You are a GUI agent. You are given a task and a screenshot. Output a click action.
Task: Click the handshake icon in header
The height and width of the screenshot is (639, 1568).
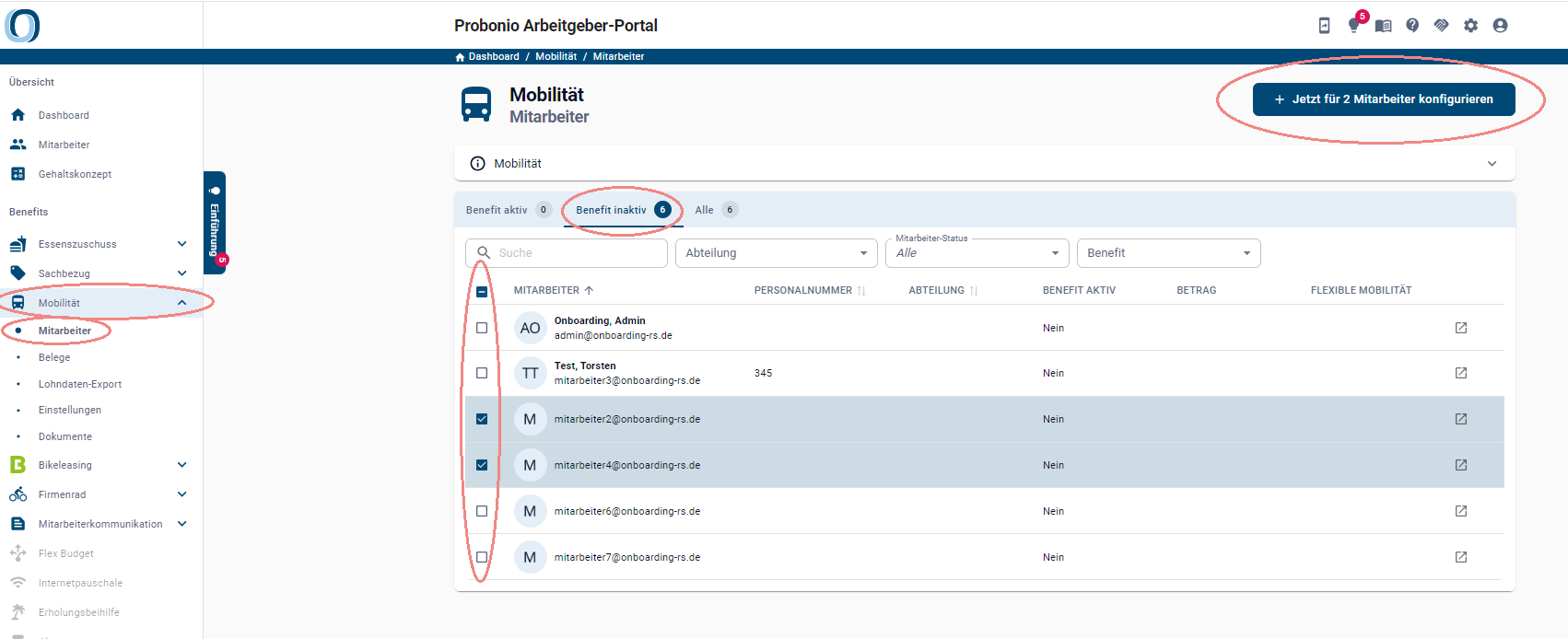coord(1442,26)
